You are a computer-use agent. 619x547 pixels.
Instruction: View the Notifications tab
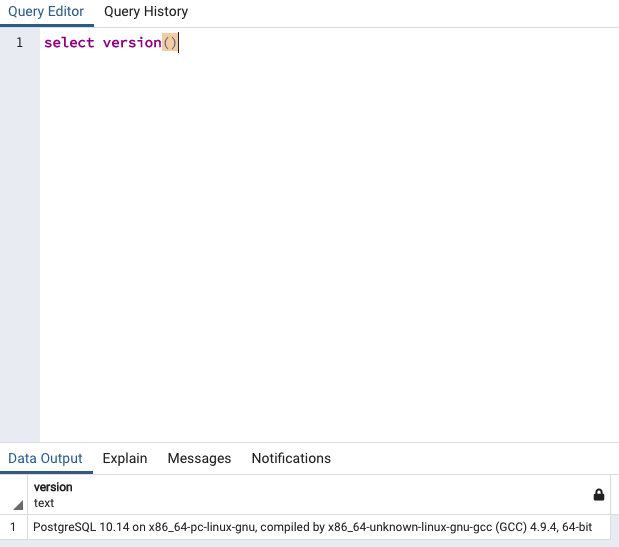pyautogui.click(x=291, y=458)
